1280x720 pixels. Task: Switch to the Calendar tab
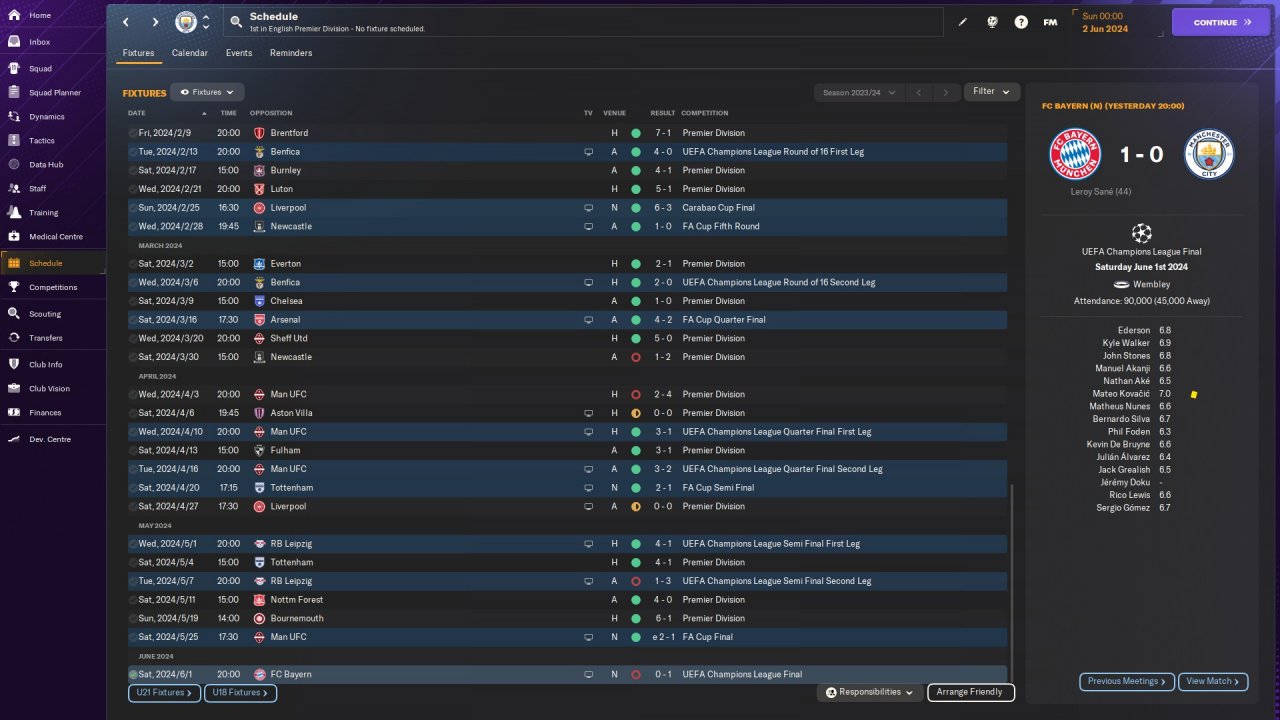(x=190, y=53)
